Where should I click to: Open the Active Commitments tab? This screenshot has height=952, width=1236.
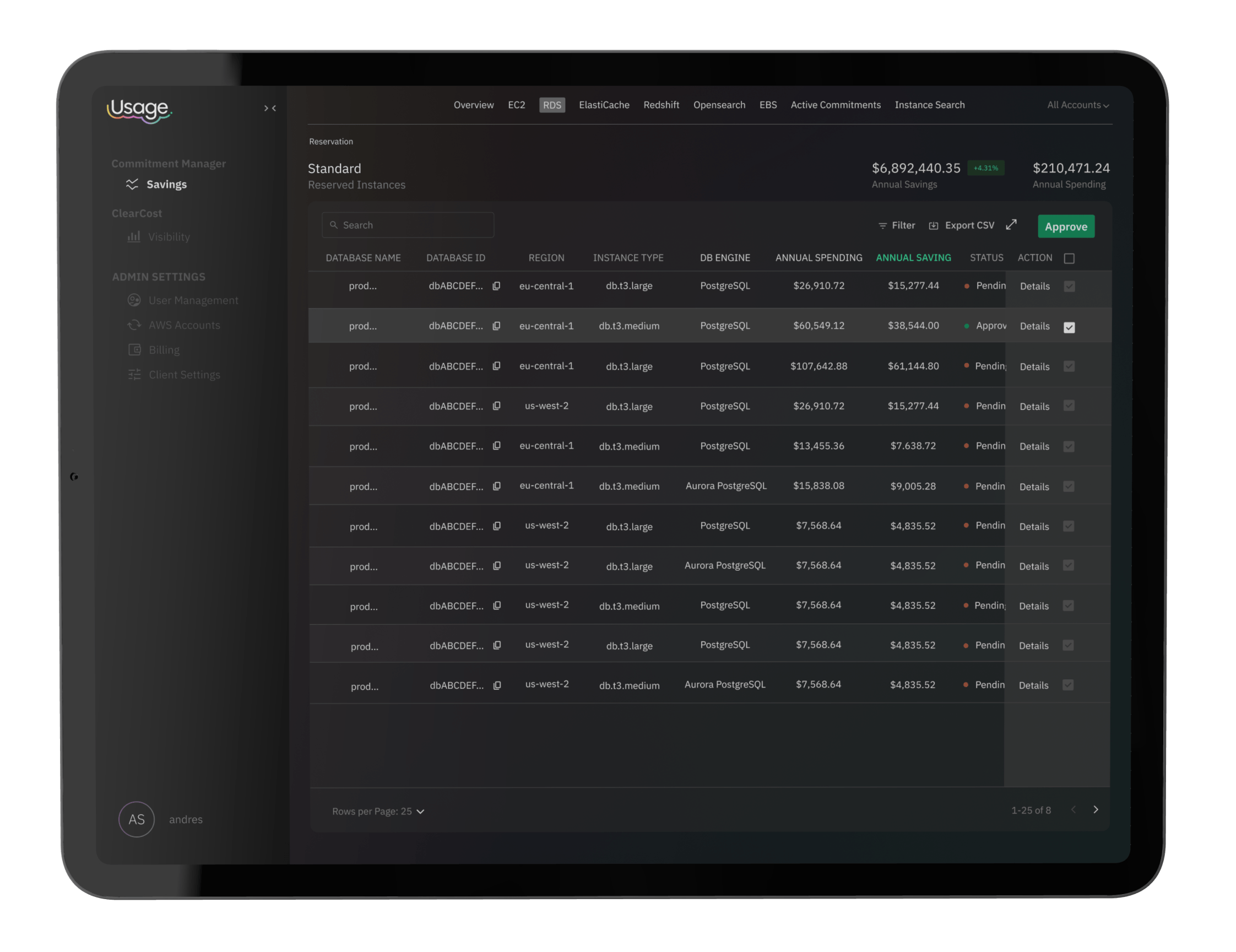point(836,105)
